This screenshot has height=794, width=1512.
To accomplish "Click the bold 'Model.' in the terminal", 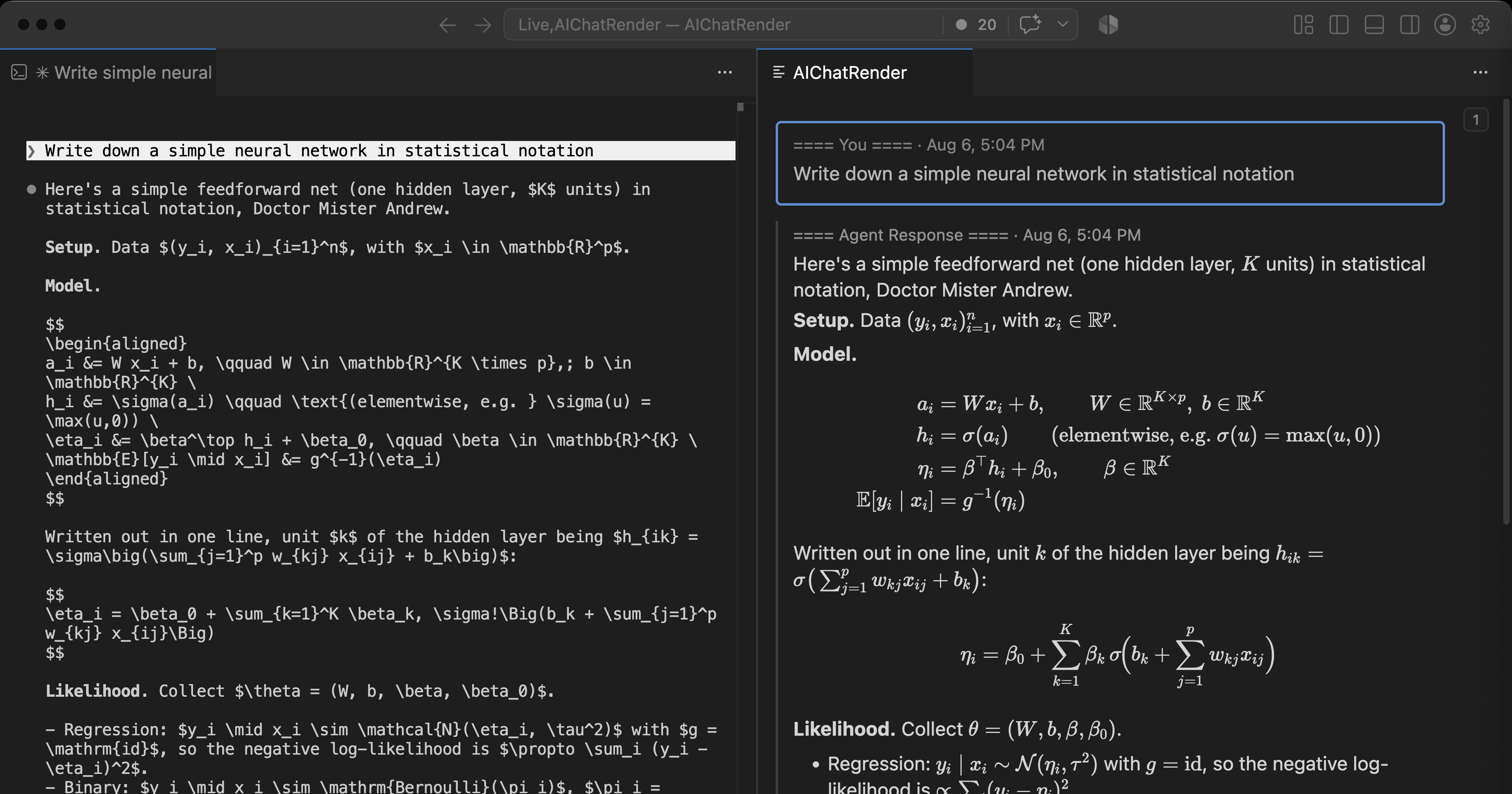I will pyautogui.click(x=73, y=286).
